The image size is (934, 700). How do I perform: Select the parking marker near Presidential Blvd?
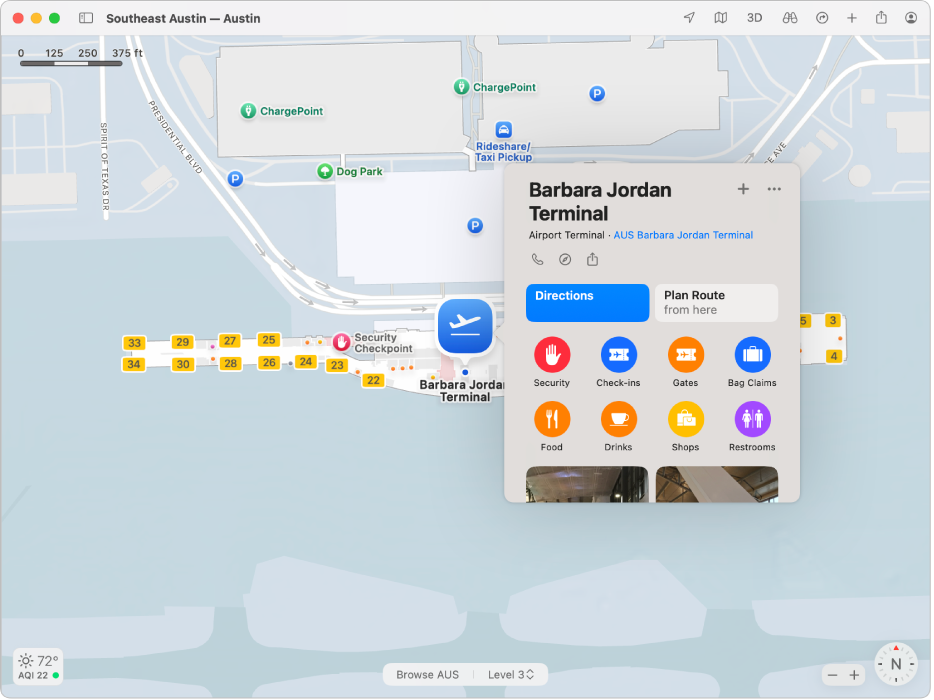tap(235, 178)
